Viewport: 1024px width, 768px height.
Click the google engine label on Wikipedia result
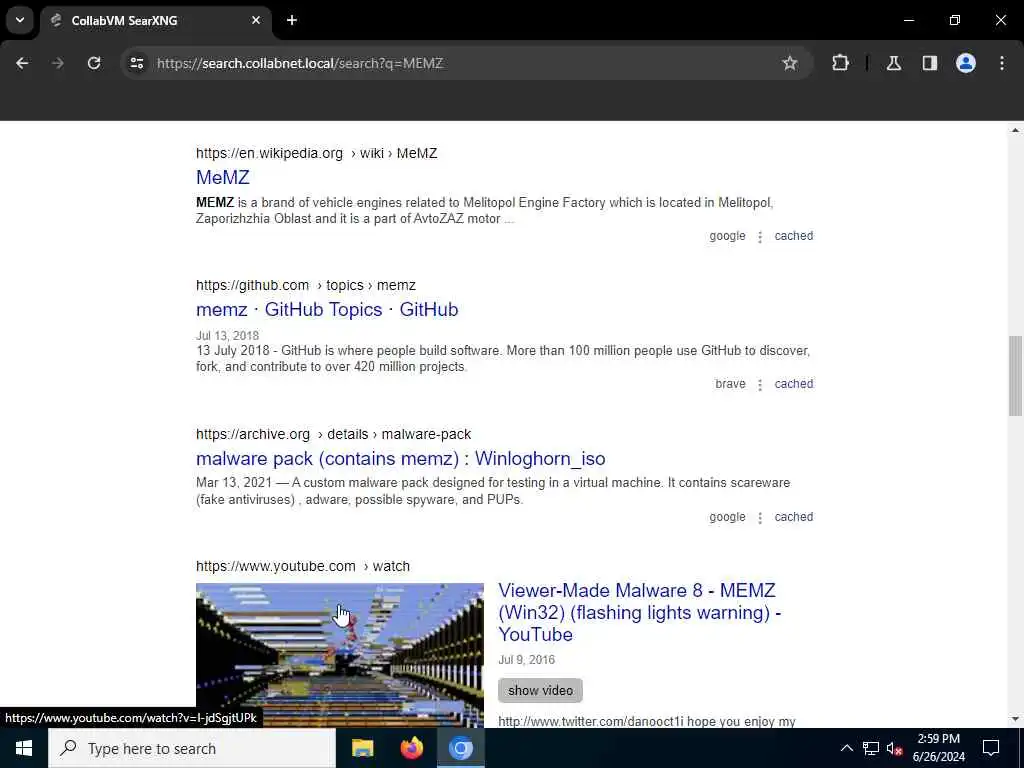727,236
